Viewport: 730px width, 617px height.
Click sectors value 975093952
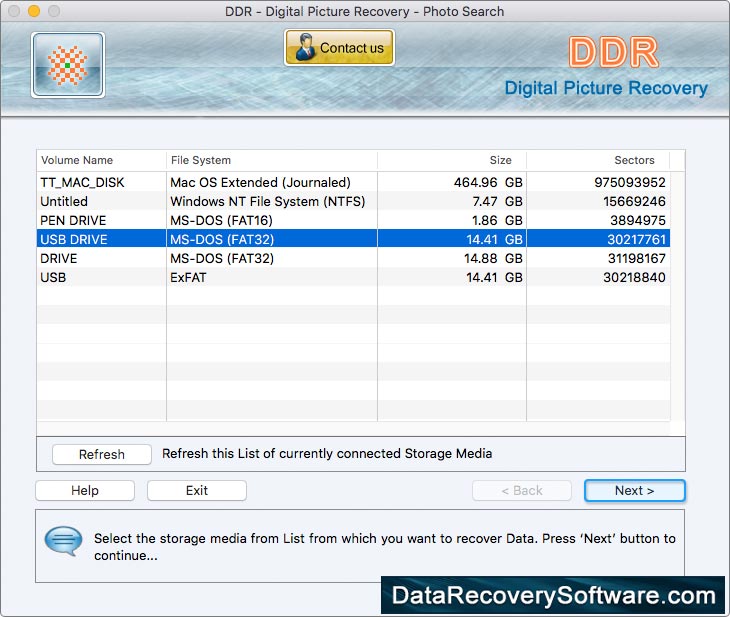pyautogui.click(x=630, y=182)
